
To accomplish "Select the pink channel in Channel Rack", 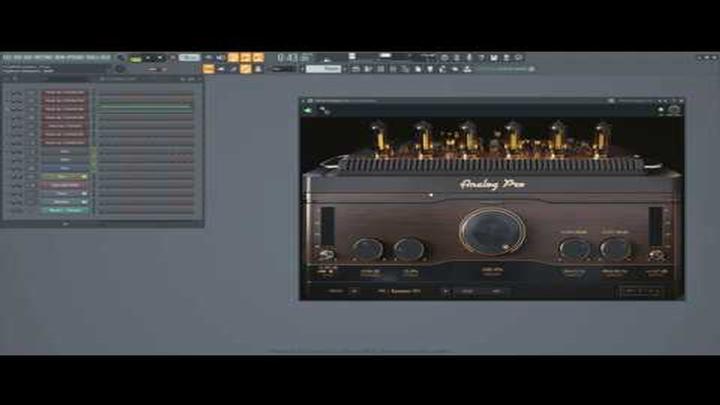I will coord(65,185).
